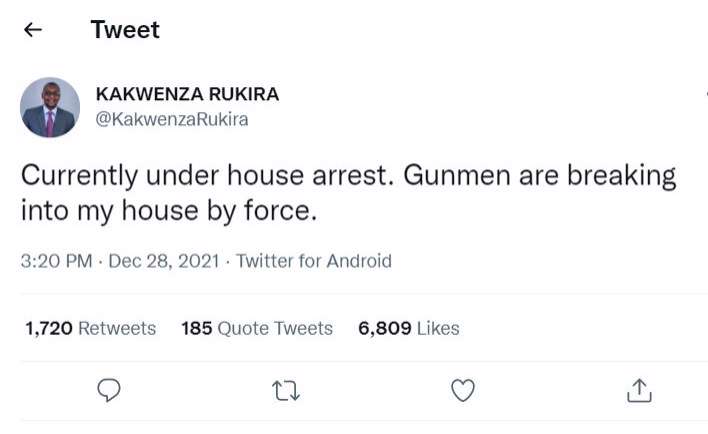Click the Tweet header title
The image size is (708, 434).
tap(125, 30)
